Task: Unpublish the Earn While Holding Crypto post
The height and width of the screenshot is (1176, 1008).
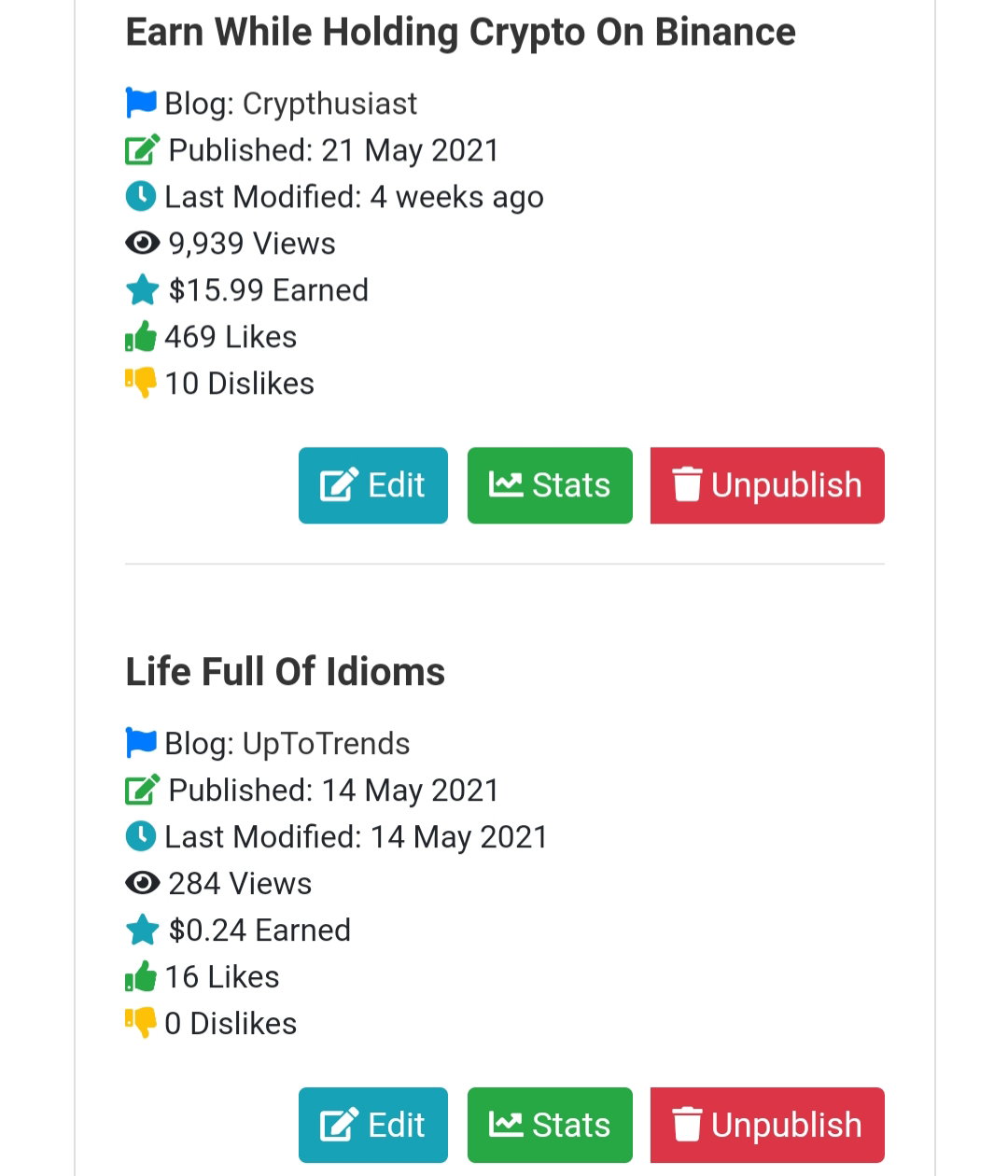Action: (x=767, y=485)
